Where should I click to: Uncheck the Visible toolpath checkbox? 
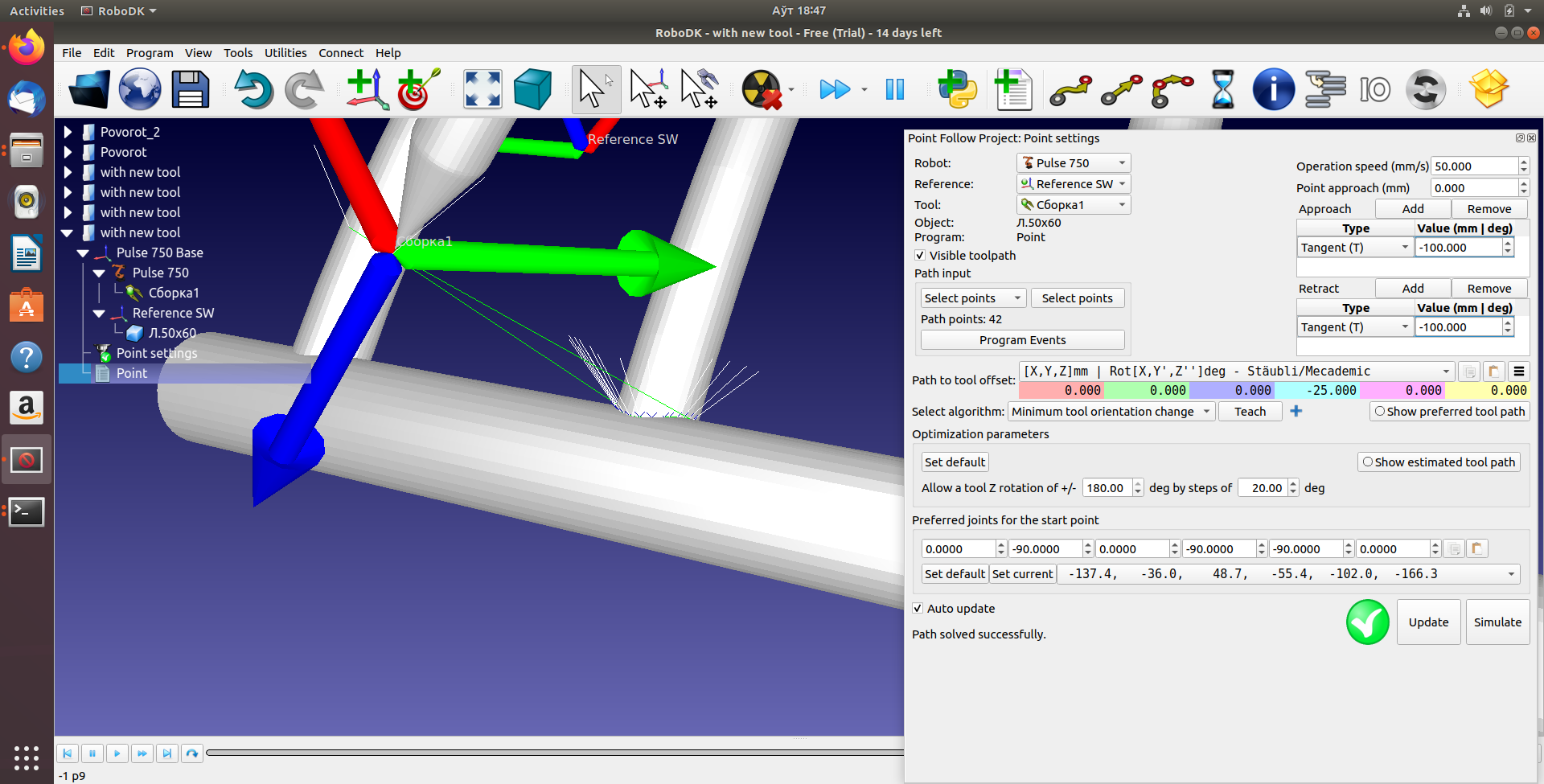pyautogui.click(x=920, y=256)
